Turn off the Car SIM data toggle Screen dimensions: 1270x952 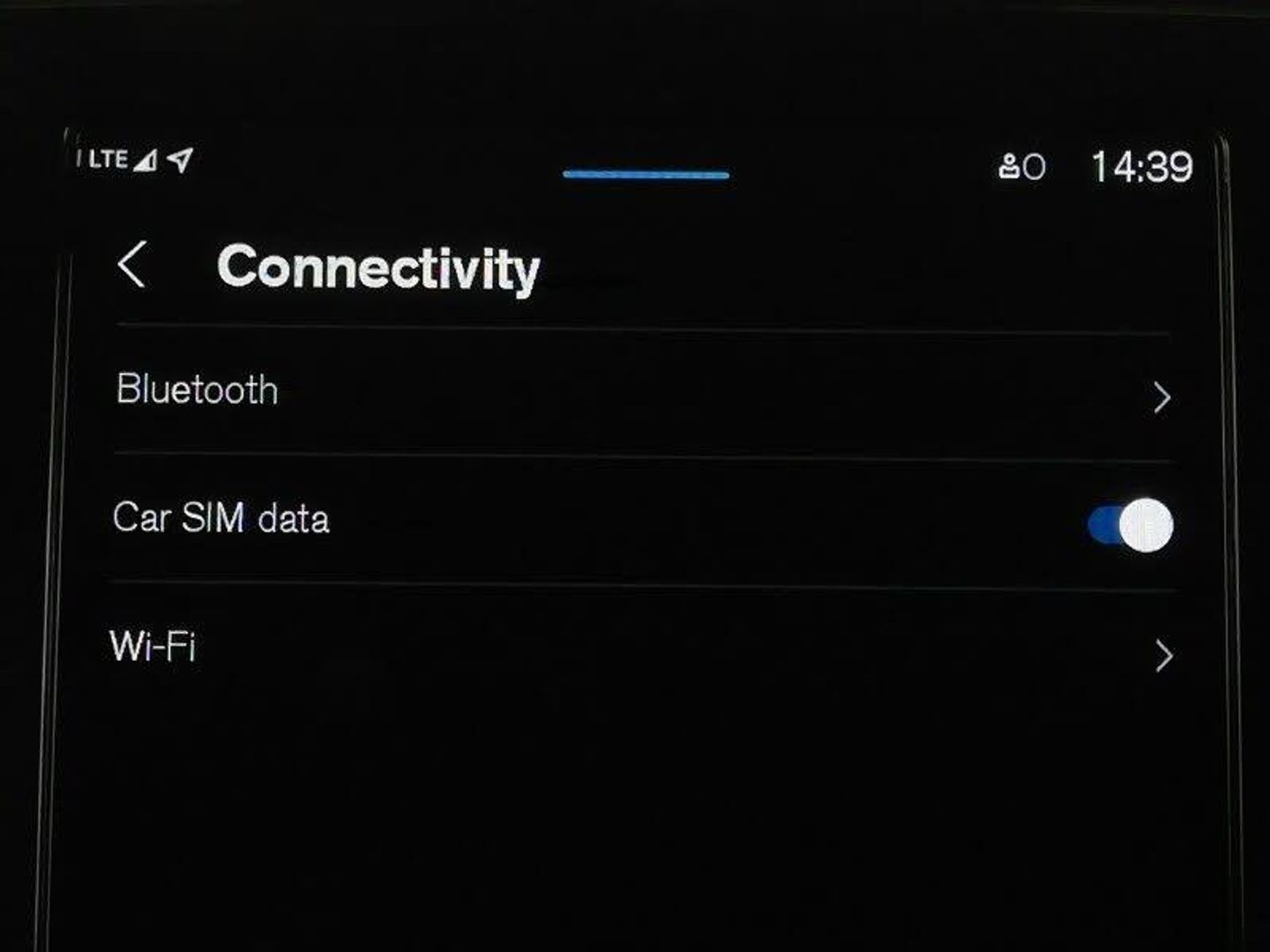point(1131,525)
